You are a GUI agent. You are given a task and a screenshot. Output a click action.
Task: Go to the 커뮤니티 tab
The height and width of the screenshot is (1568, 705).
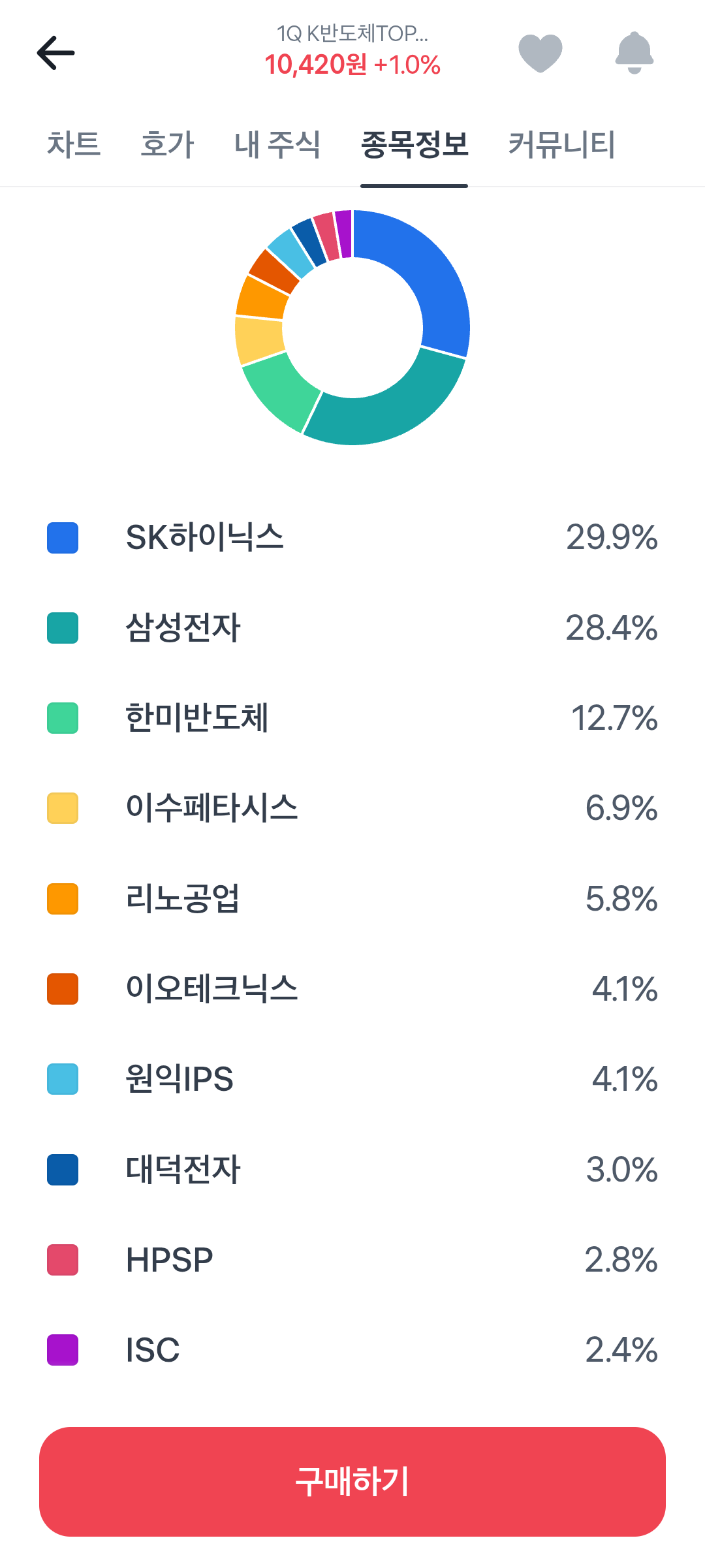click(562, 144)
